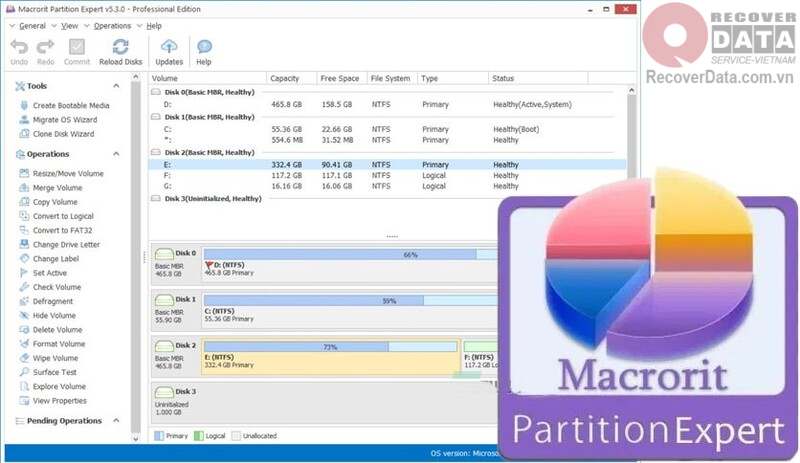Select the *: 554.6 MB volume row
800x463 pixels.
point(388,140)
